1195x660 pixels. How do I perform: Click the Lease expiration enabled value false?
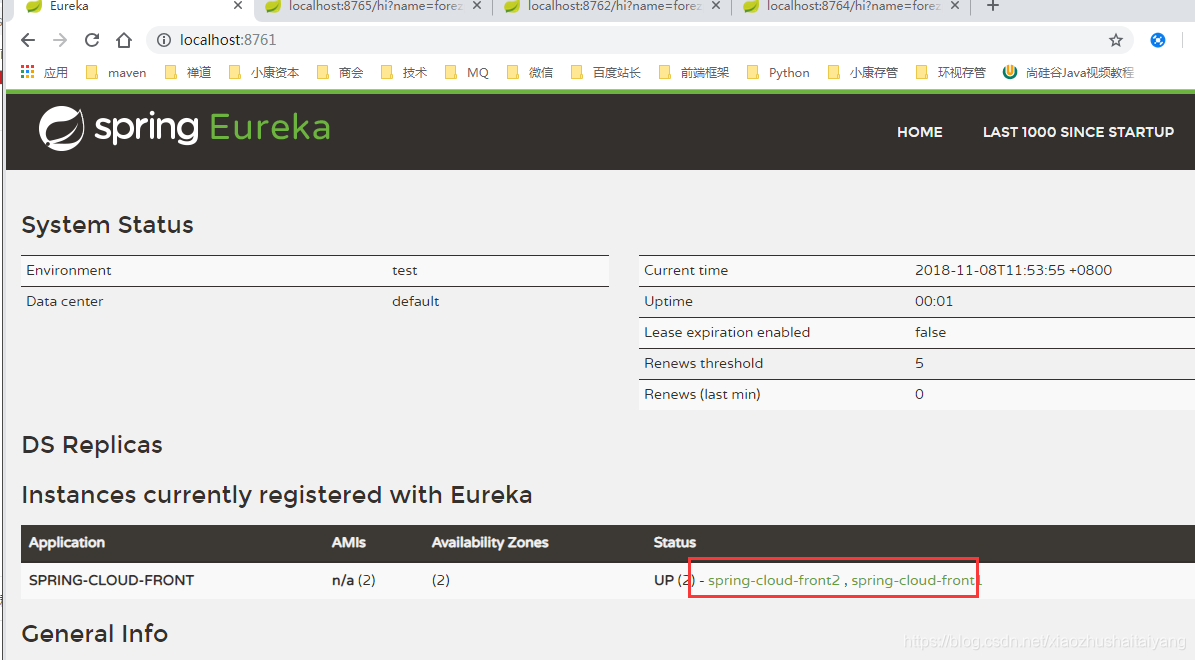click(x=930, y=332)
